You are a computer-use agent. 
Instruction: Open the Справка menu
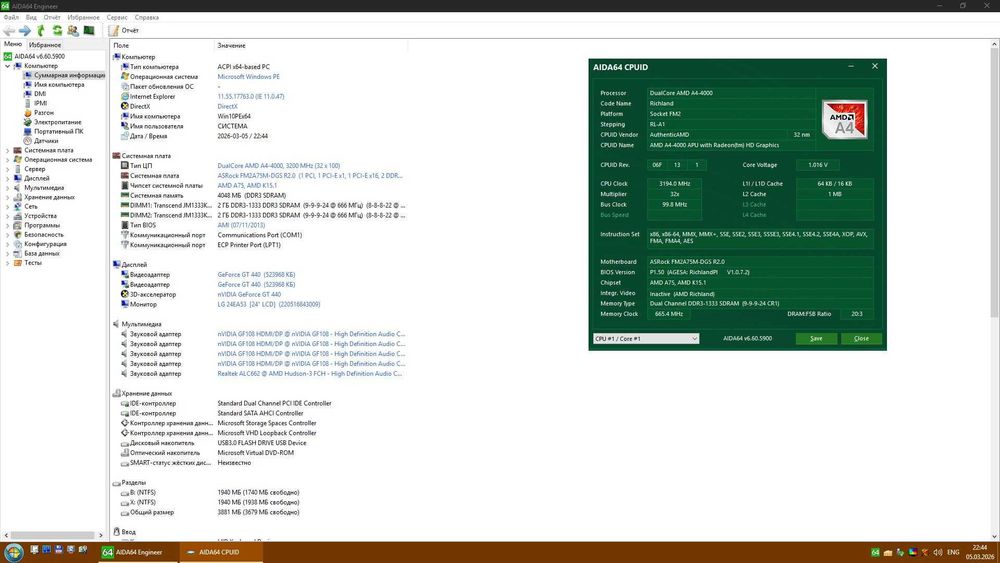[147, 17]
